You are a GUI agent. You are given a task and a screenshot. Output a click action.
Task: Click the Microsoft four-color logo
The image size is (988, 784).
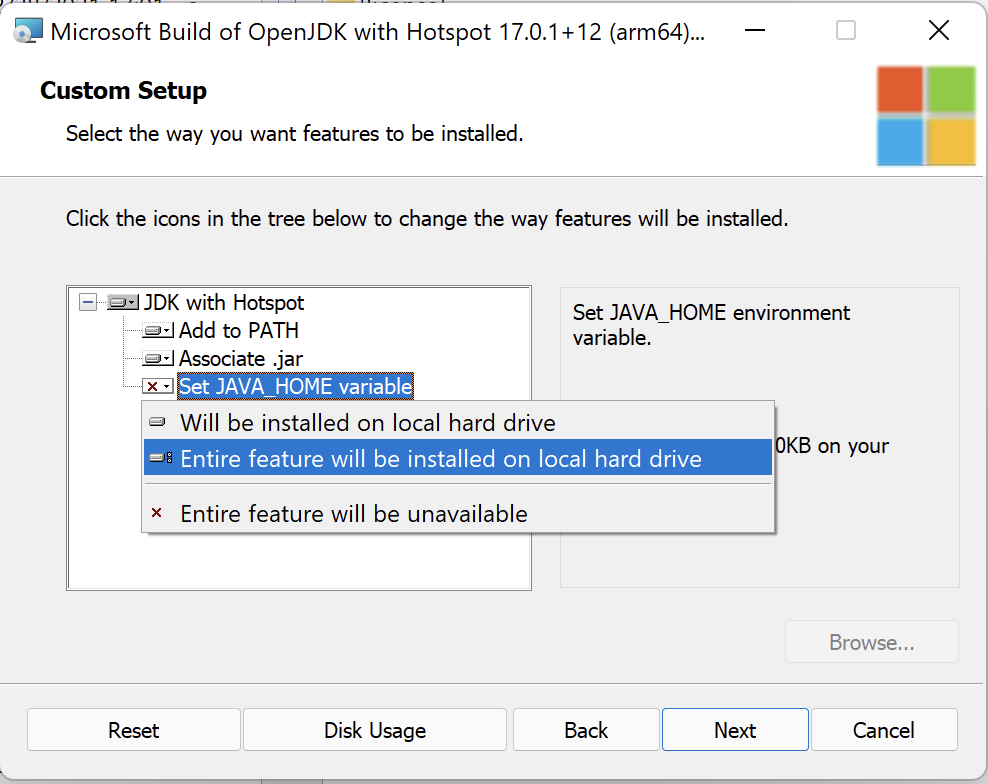926,115
